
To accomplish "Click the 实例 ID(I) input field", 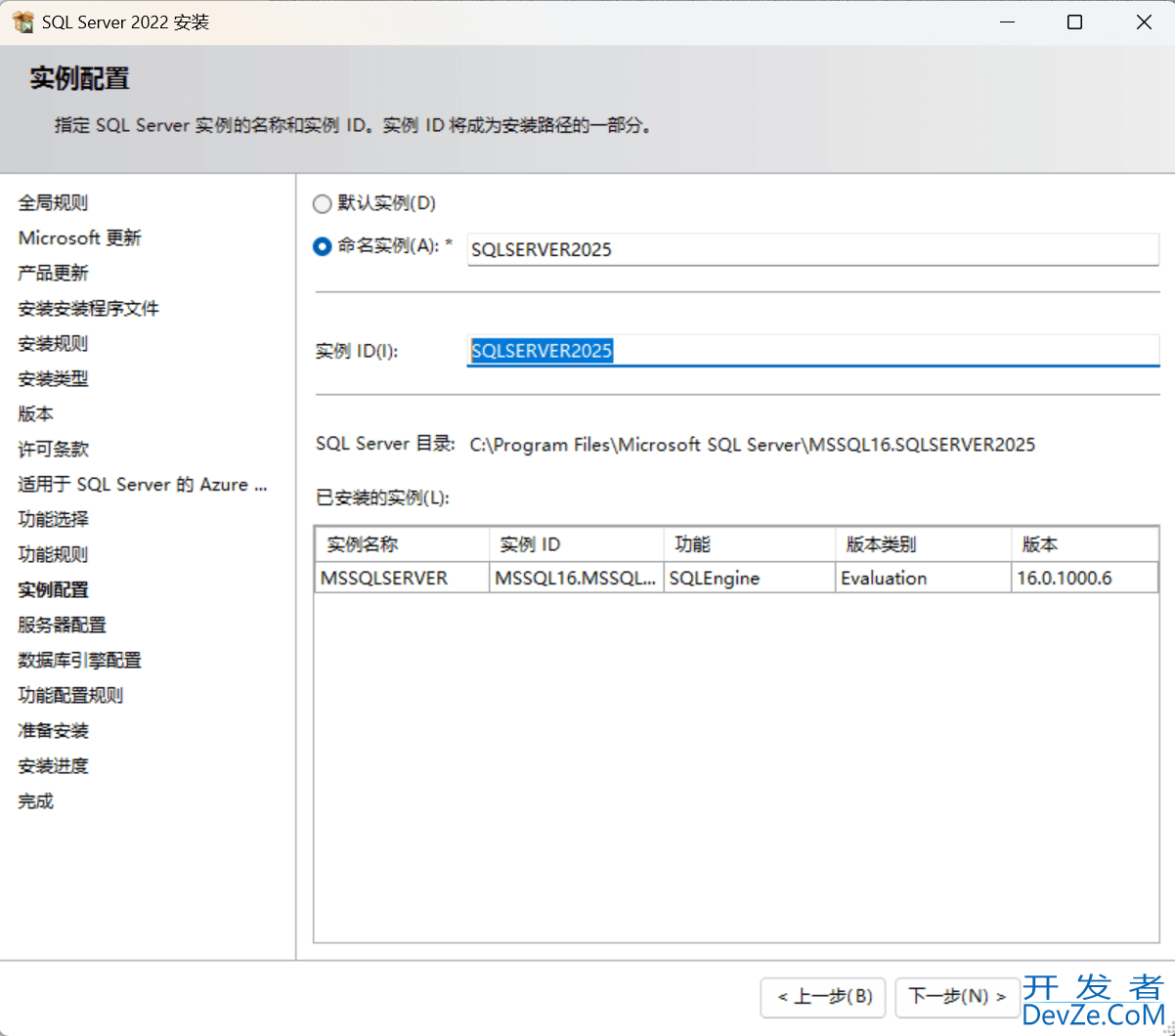I will (x=813, y=351).
